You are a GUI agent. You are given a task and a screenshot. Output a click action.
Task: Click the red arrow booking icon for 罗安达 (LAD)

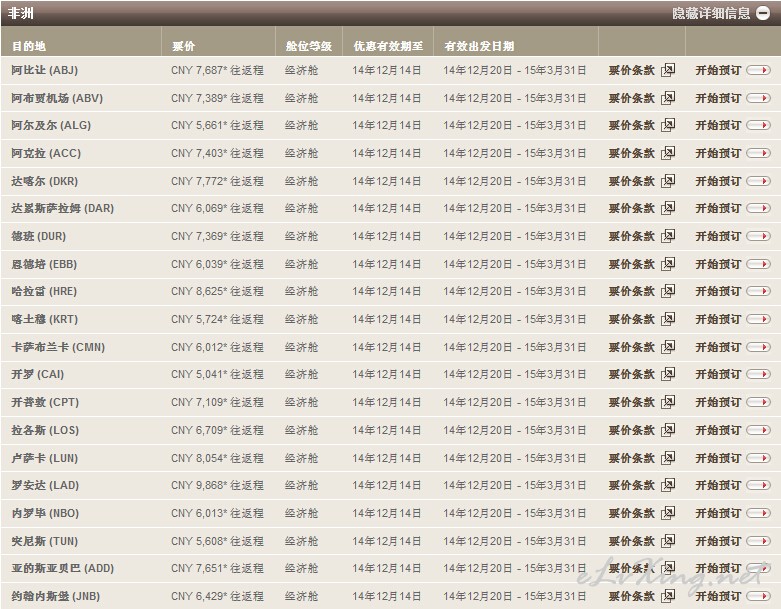(x=759, y=485)
